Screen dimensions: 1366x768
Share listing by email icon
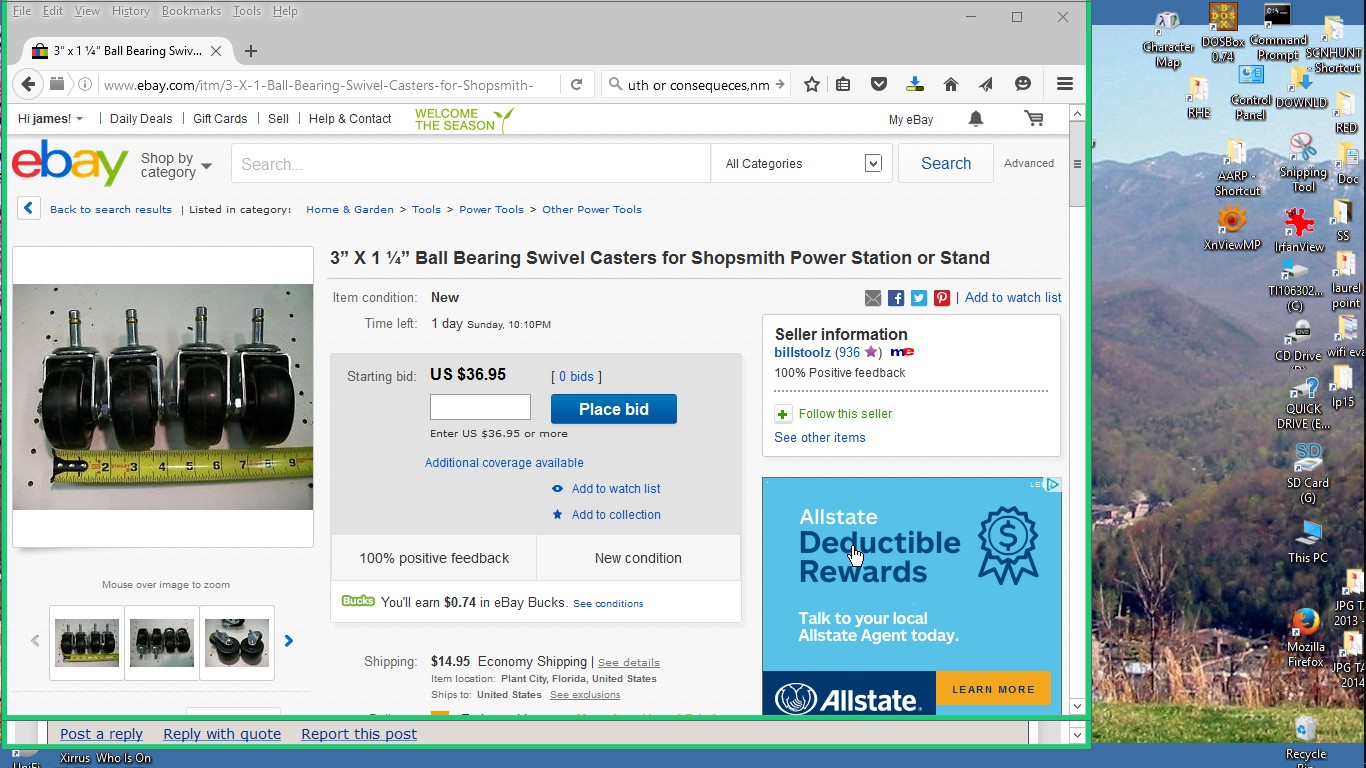873,298
